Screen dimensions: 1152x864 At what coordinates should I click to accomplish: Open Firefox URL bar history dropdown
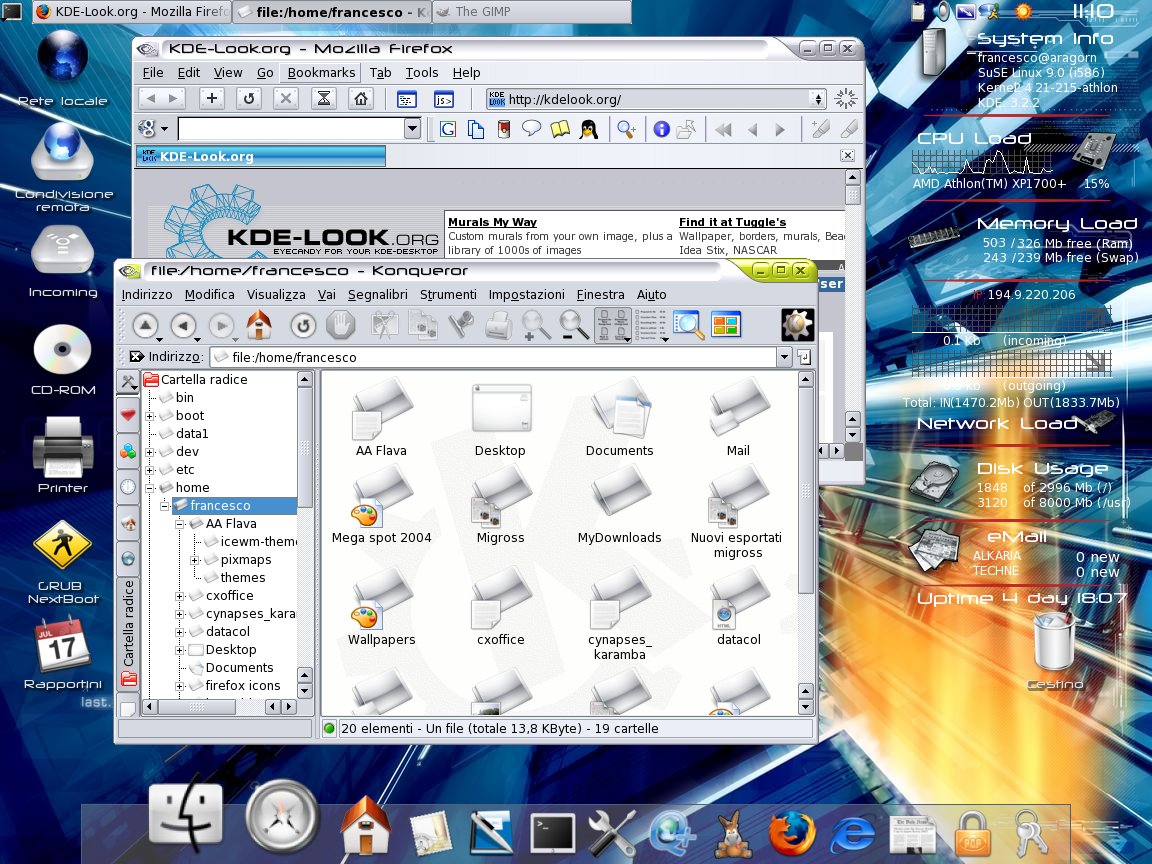[x=817, y=99]
